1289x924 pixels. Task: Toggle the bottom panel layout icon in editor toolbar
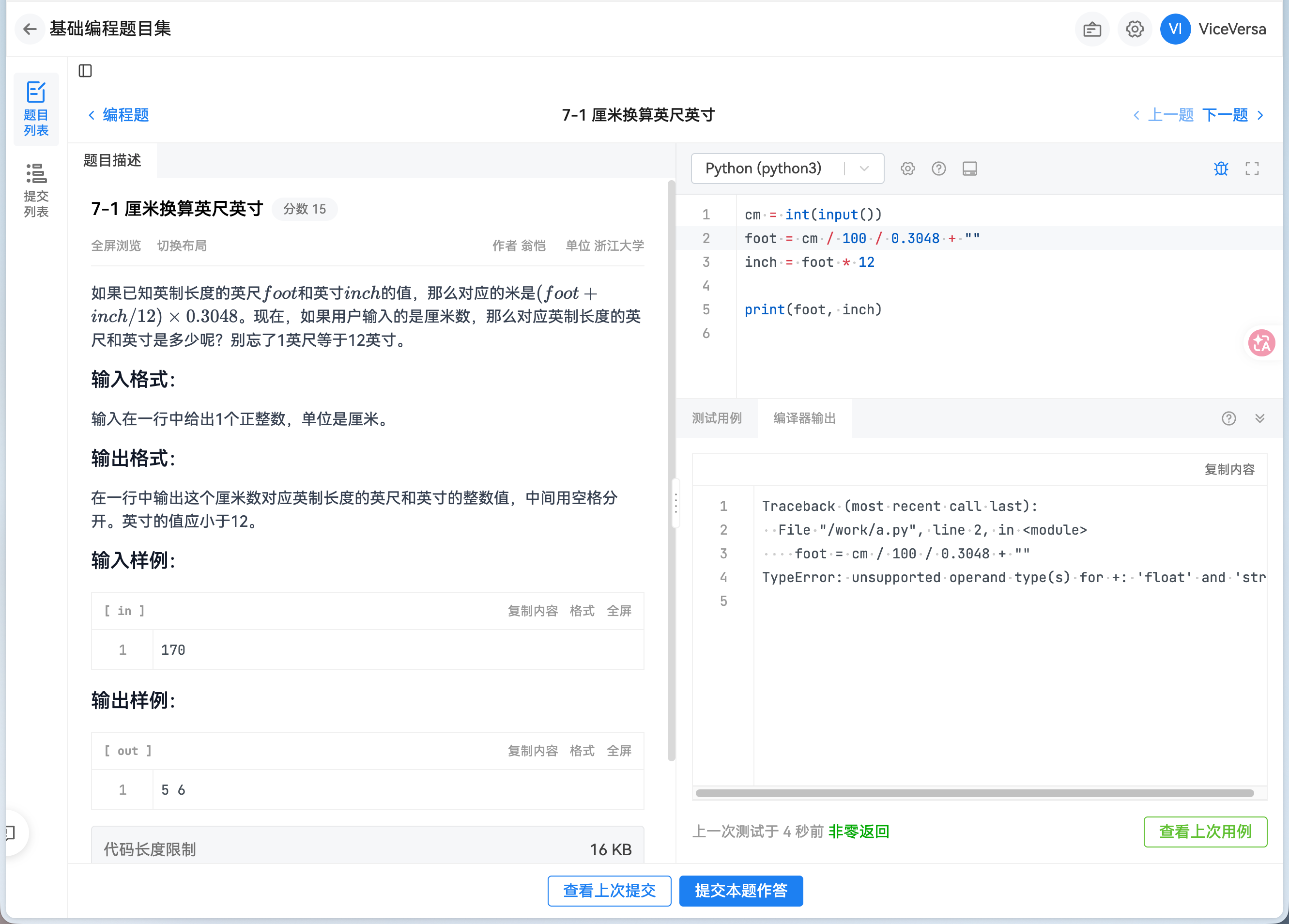coord(969,169)
